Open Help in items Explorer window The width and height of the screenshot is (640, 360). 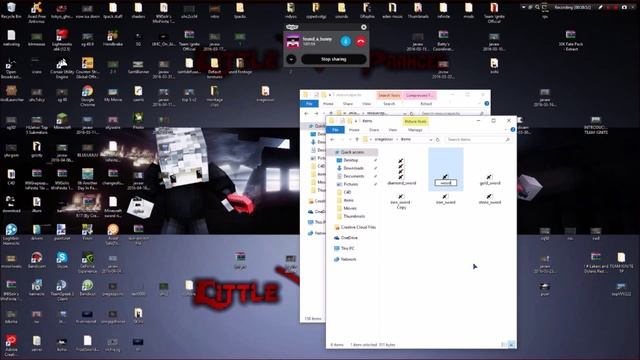pyautogui.click(x=513, y=130)
